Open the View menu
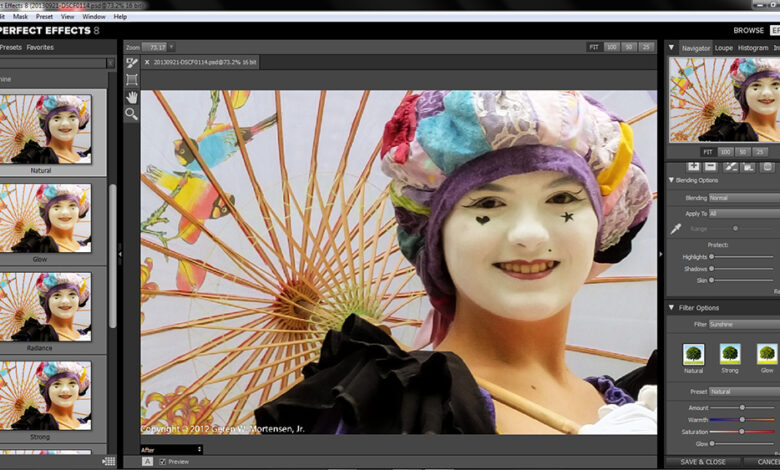The width and height of the screenshot is (780, 470). coord(68,16)
